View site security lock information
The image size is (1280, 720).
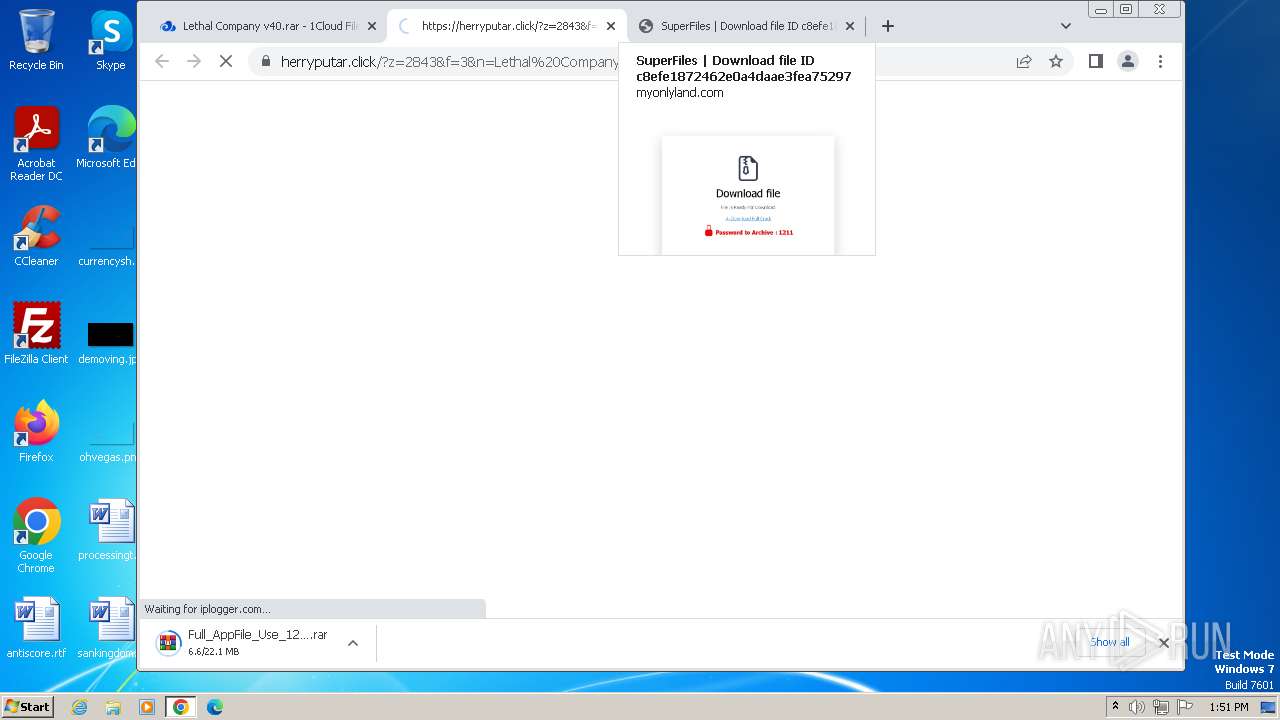tap(265, 61)
